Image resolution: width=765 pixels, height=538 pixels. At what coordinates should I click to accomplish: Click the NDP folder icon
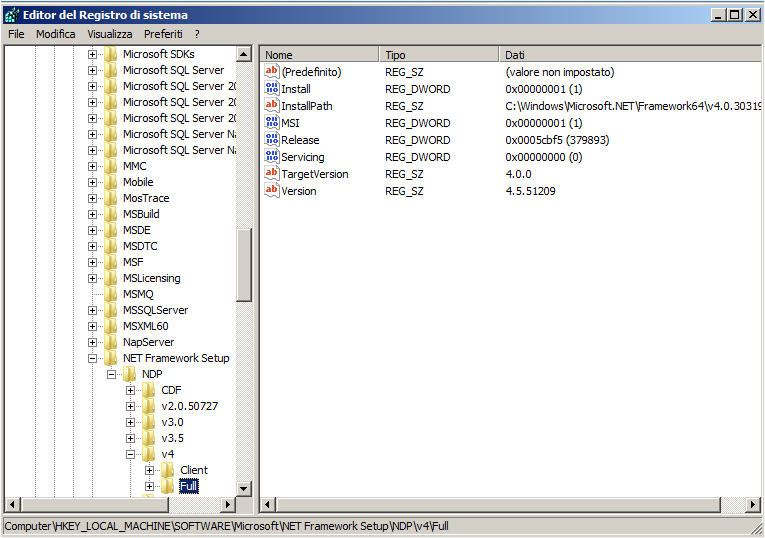point(130,374)
